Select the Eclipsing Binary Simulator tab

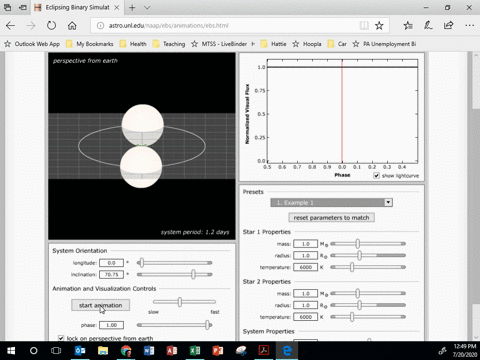[x=77, y=7]
